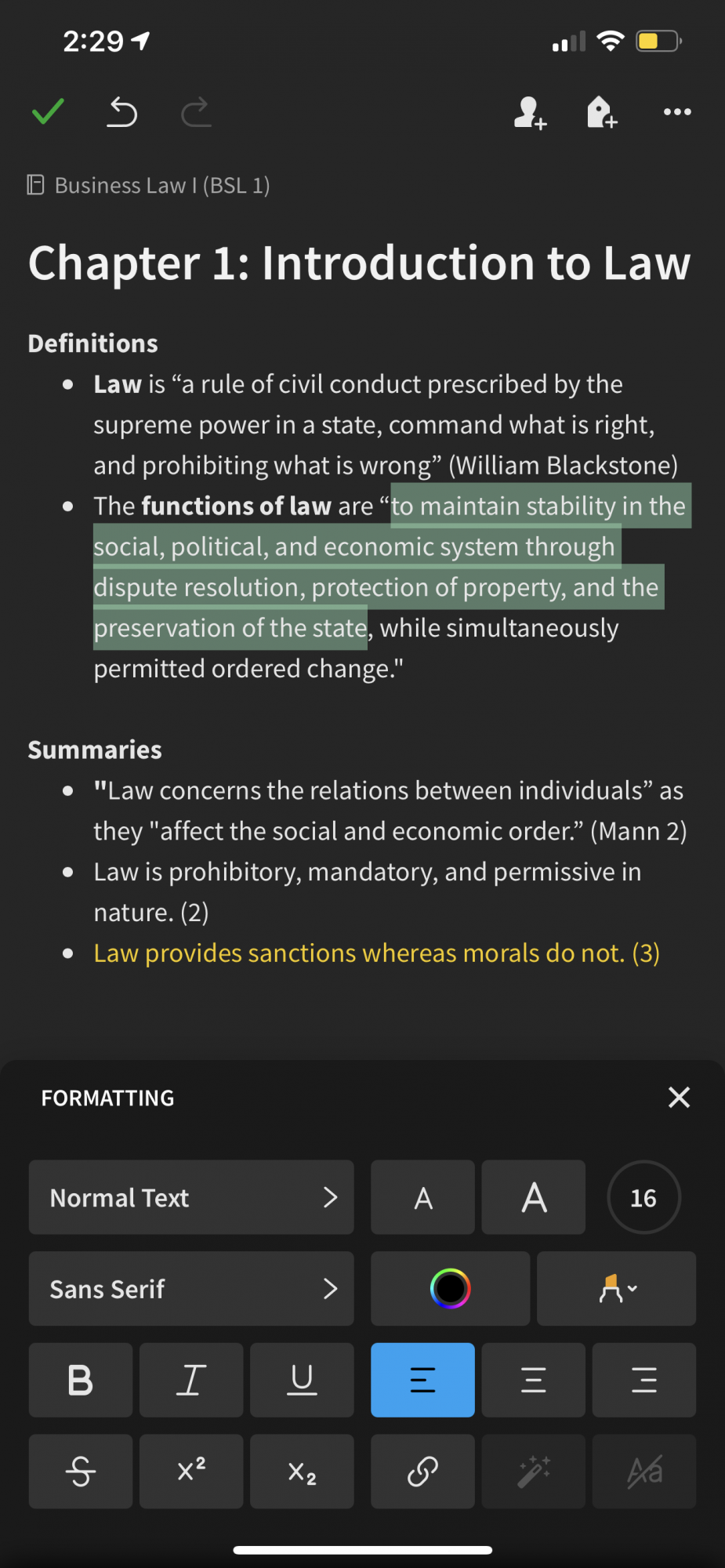Select center text alignment
This screenshot has height=1568, width=725.
point(534,1380)
